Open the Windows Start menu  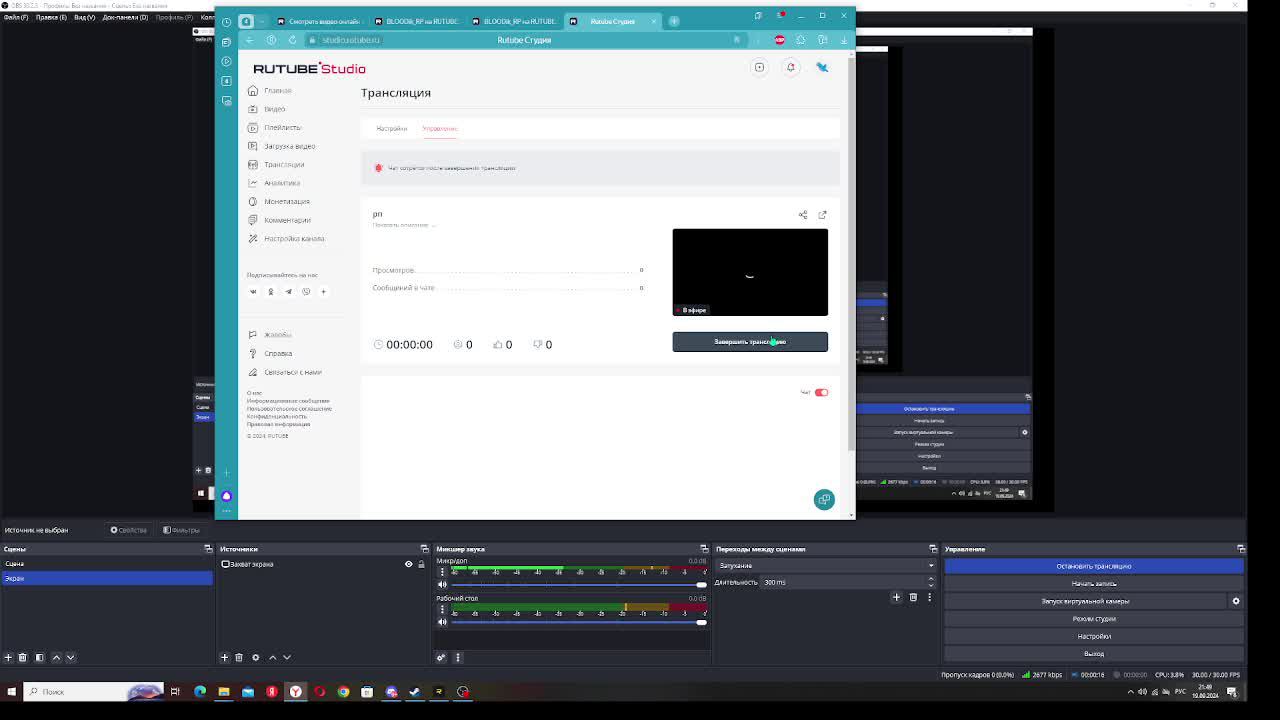pos(12,691)
